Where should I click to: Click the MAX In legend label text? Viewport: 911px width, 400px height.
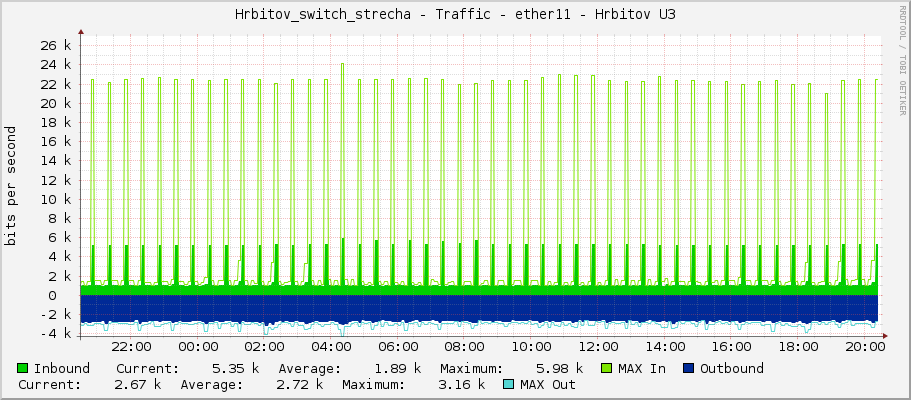coord(642,368)
